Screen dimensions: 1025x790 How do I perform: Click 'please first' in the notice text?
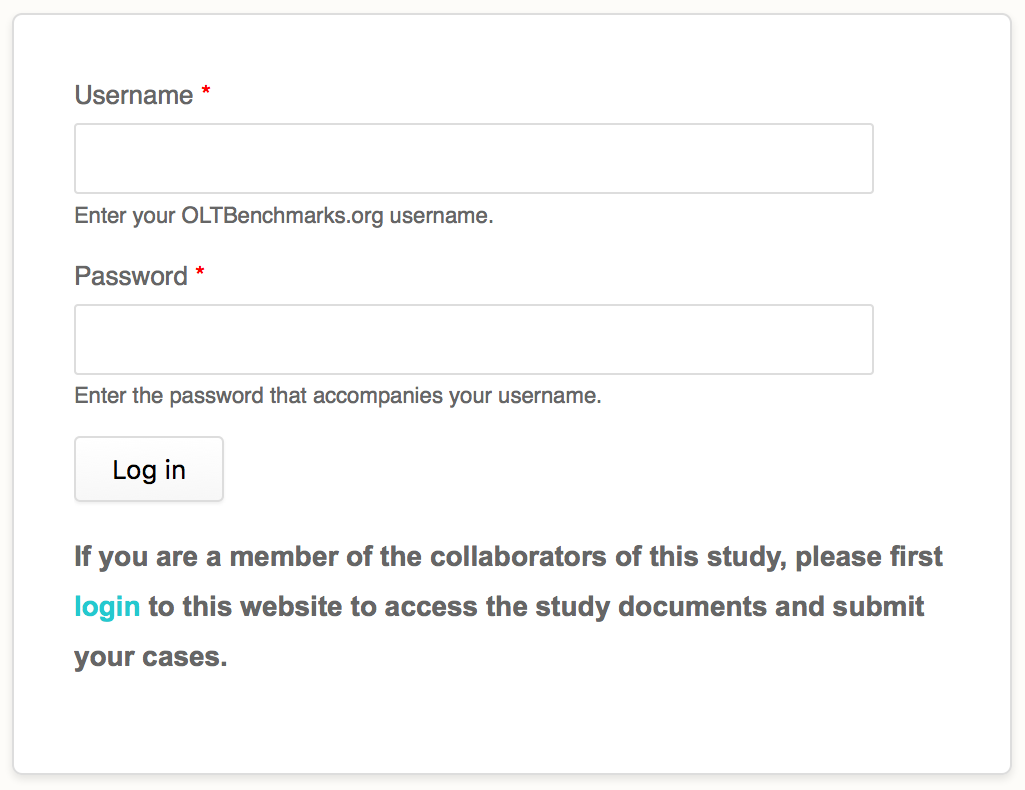pyautogui.click(x=869, y=556)
